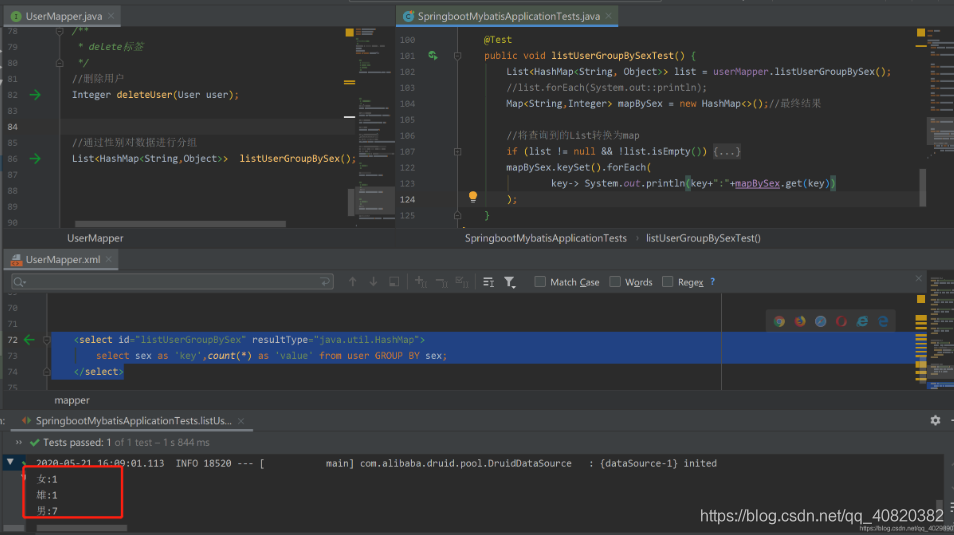Go to previous occurrence arrow in find bar
The width and height of the screenshot is (954, 535).
click(x=353, y=282)
